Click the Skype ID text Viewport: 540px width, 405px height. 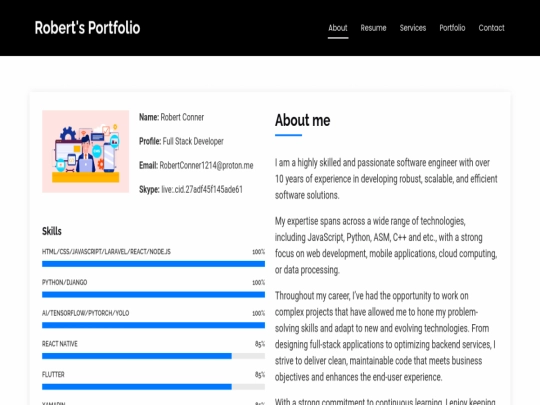(x=202, y=189)
